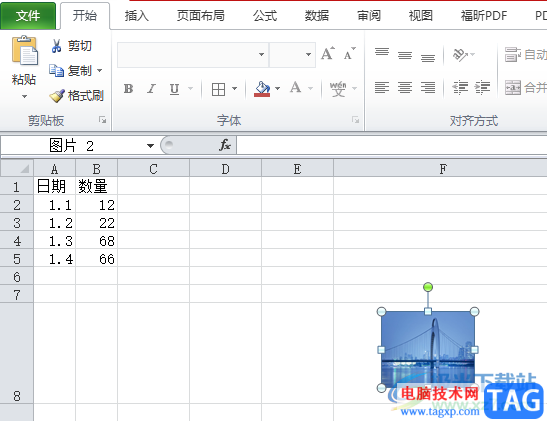
Task: Select cell with value 68
Action: (97, 240)
